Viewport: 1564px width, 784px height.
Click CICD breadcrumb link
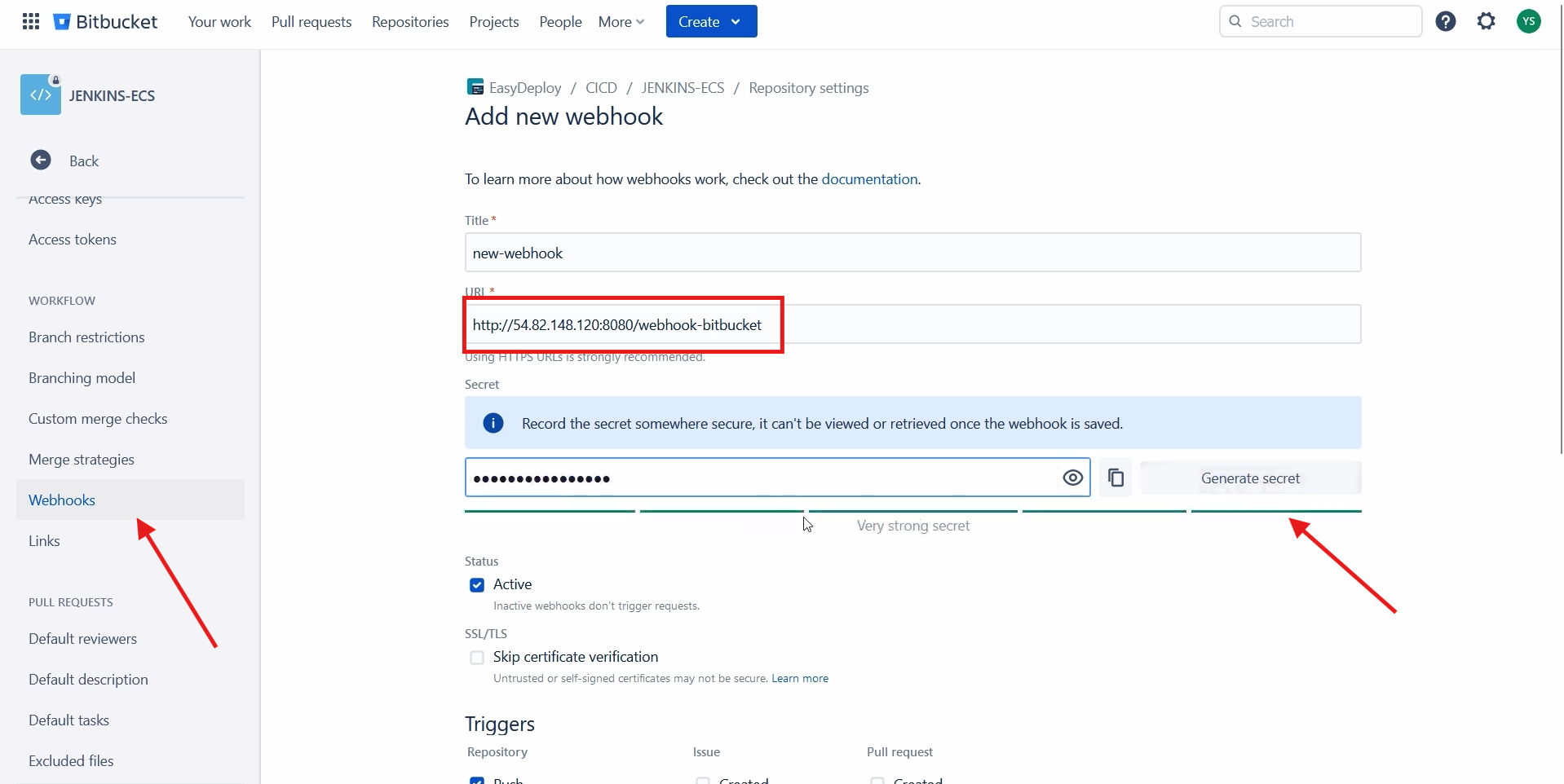pos(601,88)
